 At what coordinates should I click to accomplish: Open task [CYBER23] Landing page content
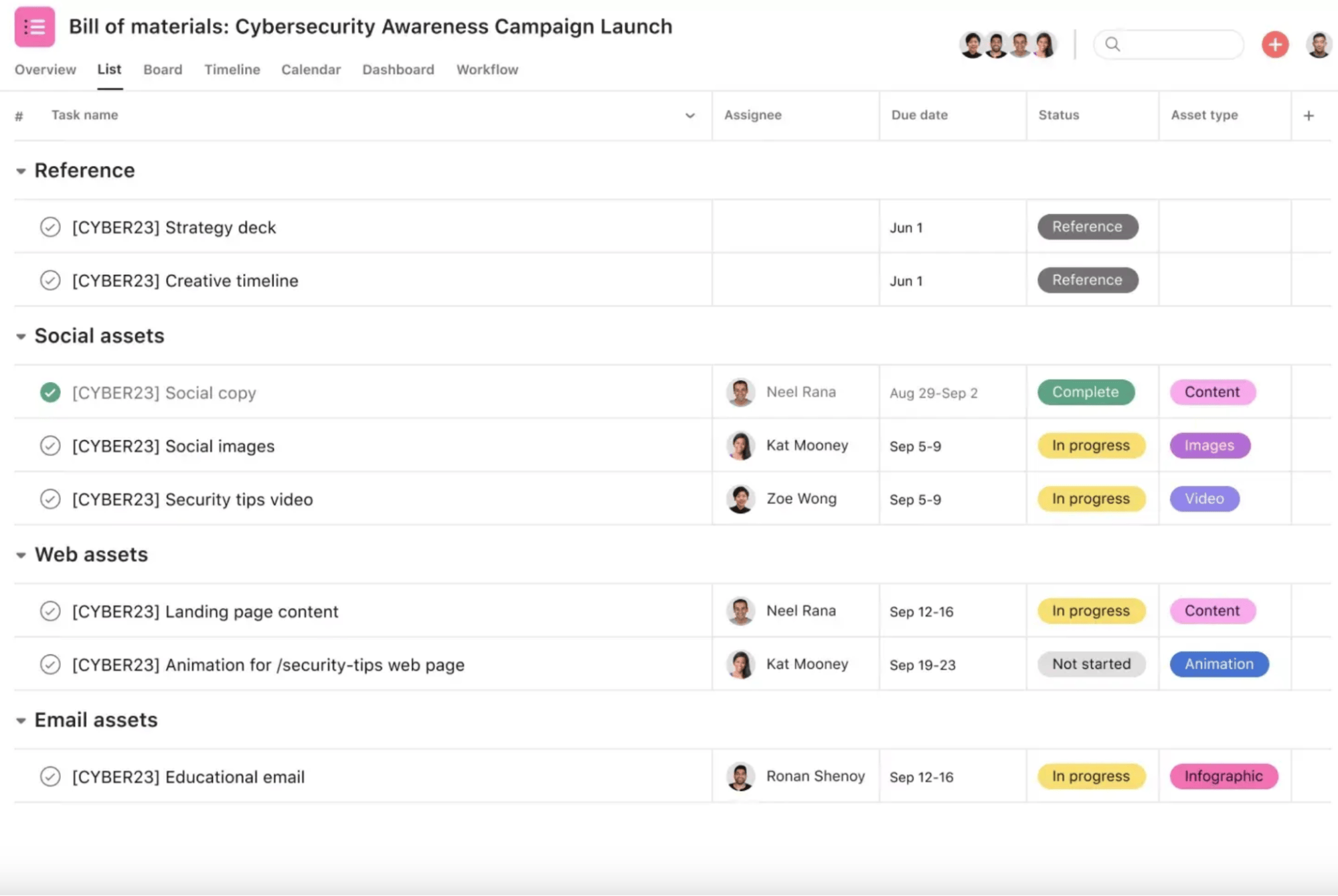pos(205,611)
